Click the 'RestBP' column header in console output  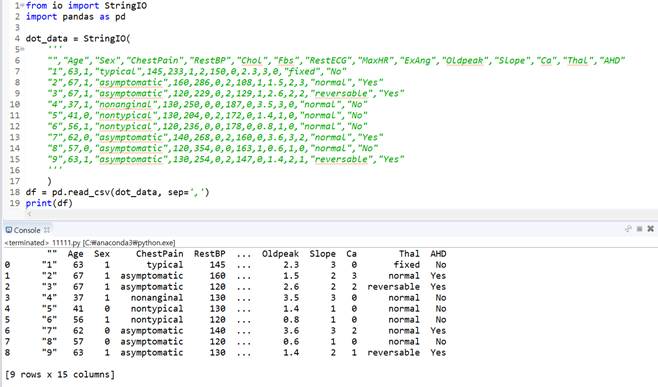coord(210,254)
